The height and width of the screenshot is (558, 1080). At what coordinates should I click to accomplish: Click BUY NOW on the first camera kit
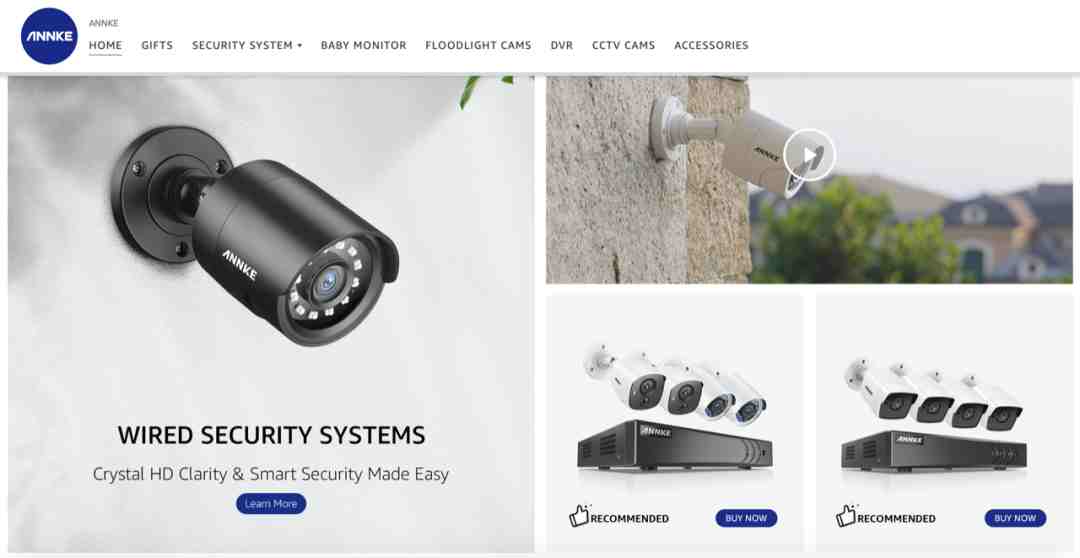[746, 518]
